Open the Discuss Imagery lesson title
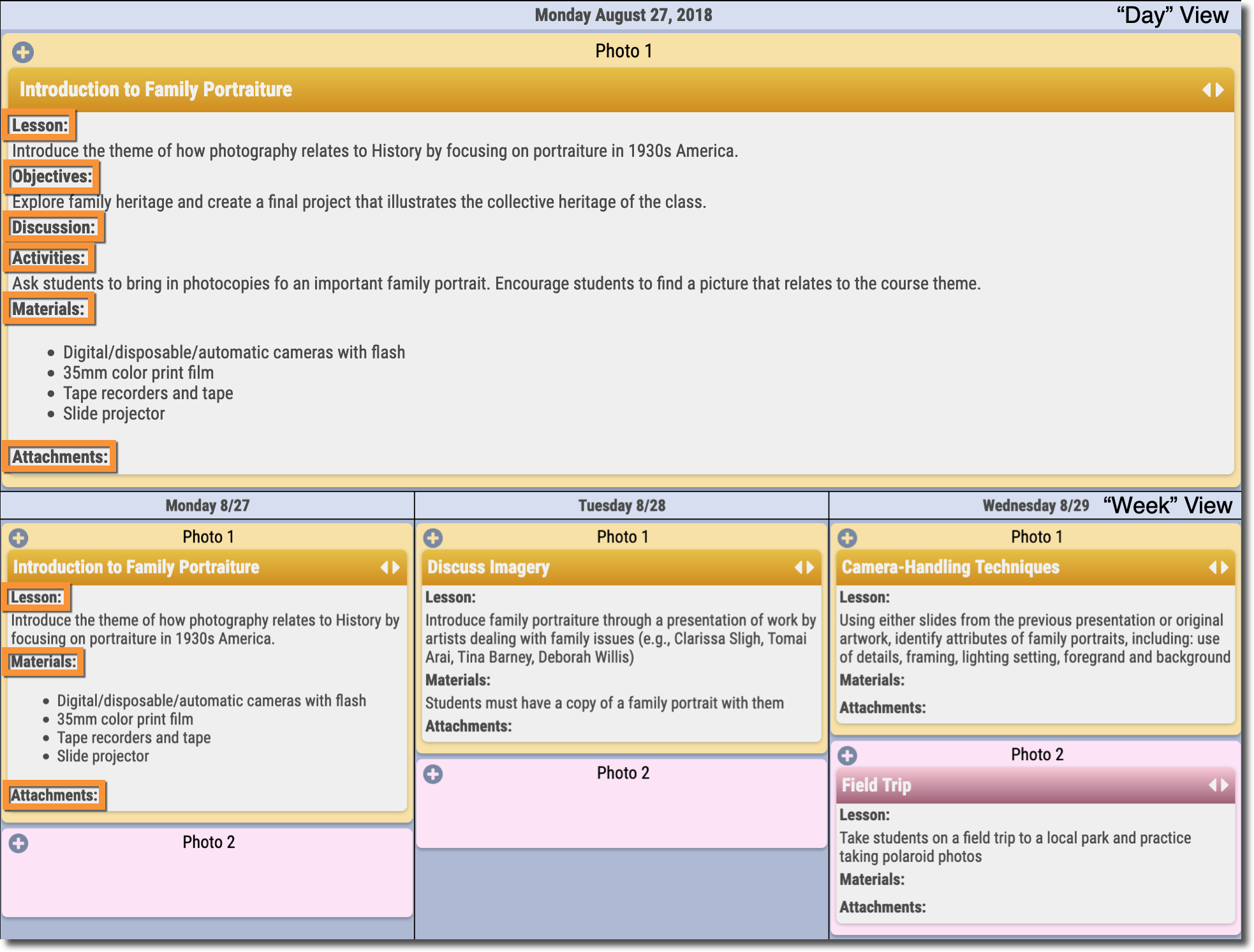 click(488, 568)
